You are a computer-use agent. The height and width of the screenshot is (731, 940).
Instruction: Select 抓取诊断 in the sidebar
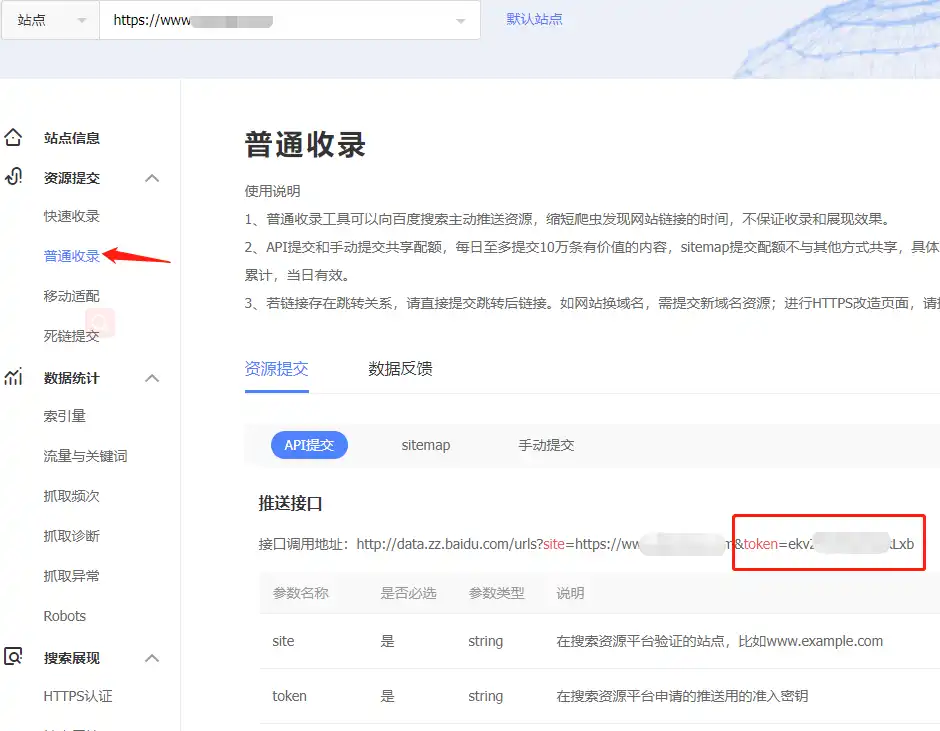click(71, 536)
